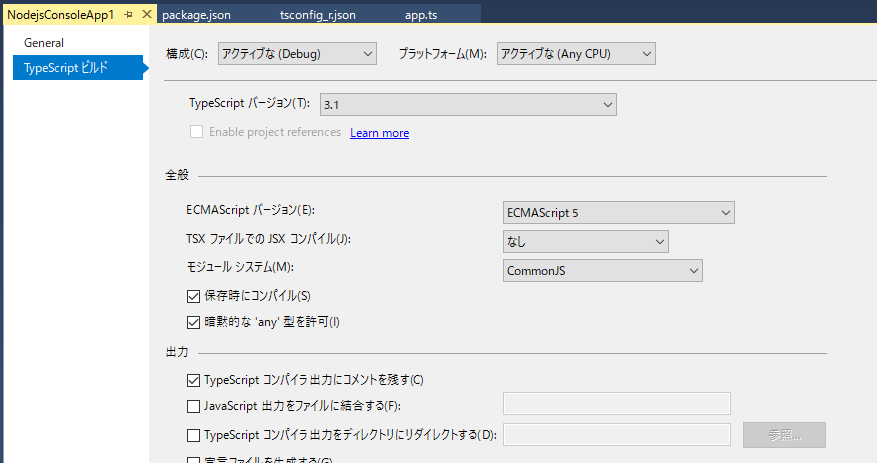
Task: Click the Learn more link
Action: click(x=379, y=133)
